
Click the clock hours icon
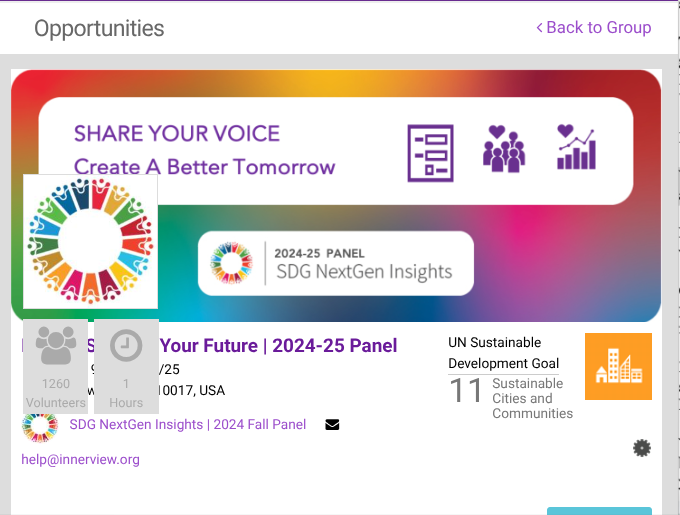tap(126, 346)
